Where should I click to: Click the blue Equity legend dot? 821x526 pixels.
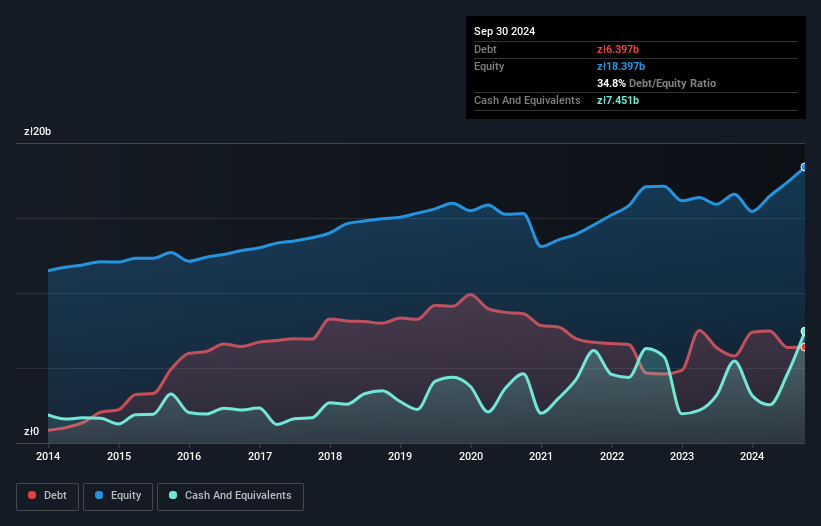coord(99,495)
